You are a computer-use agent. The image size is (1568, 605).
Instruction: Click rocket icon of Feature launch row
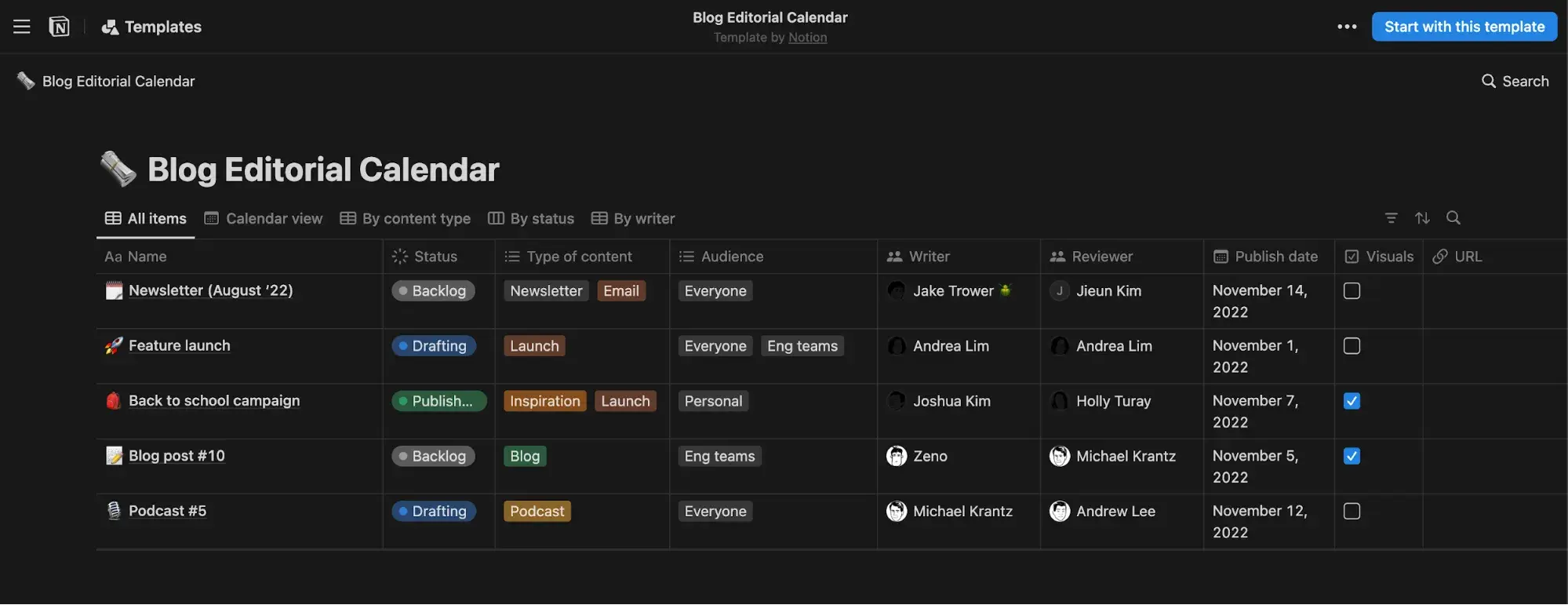pos(114,345)
